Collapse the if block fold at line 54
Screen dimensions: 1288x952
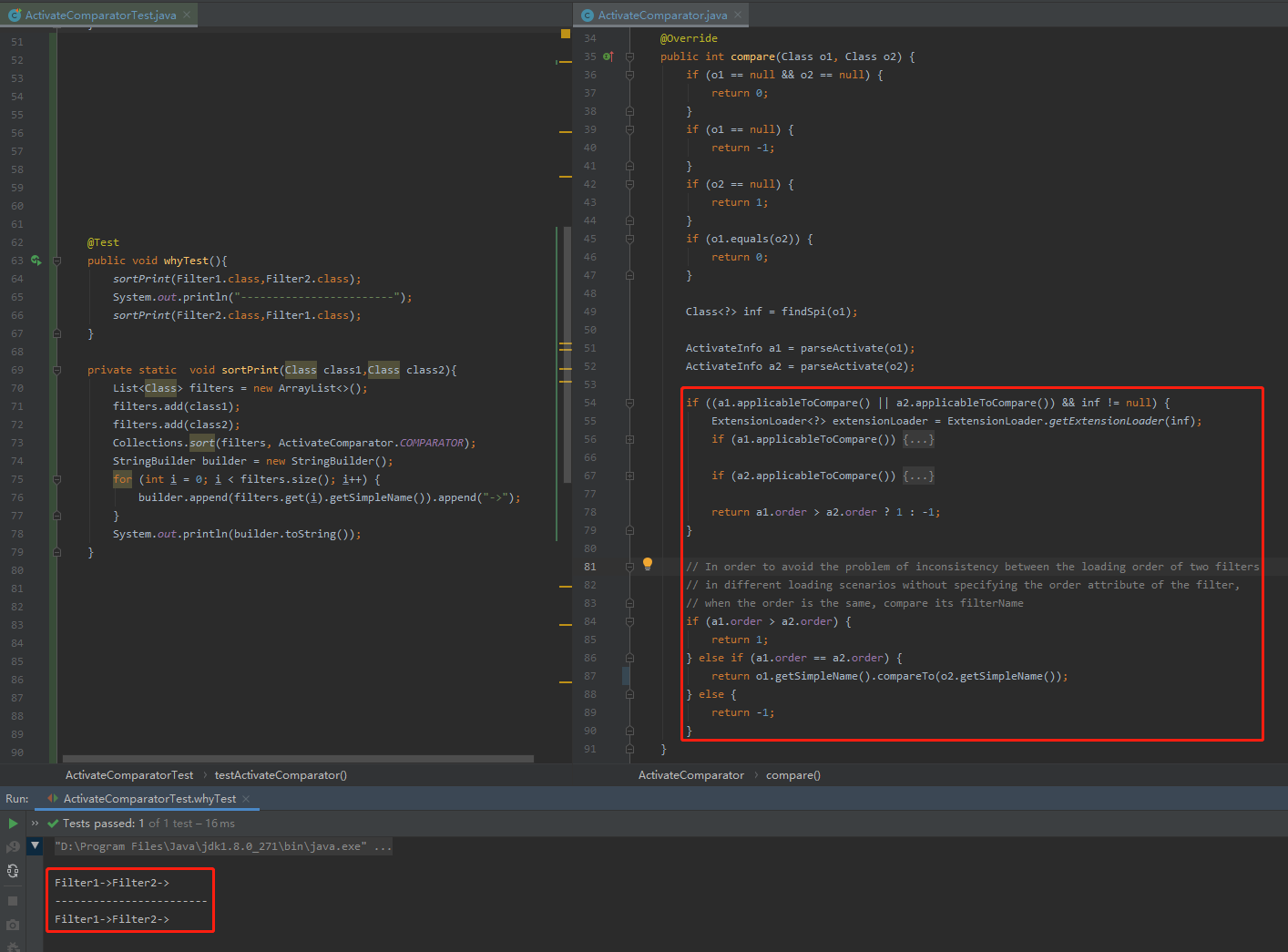pos(629,403)
